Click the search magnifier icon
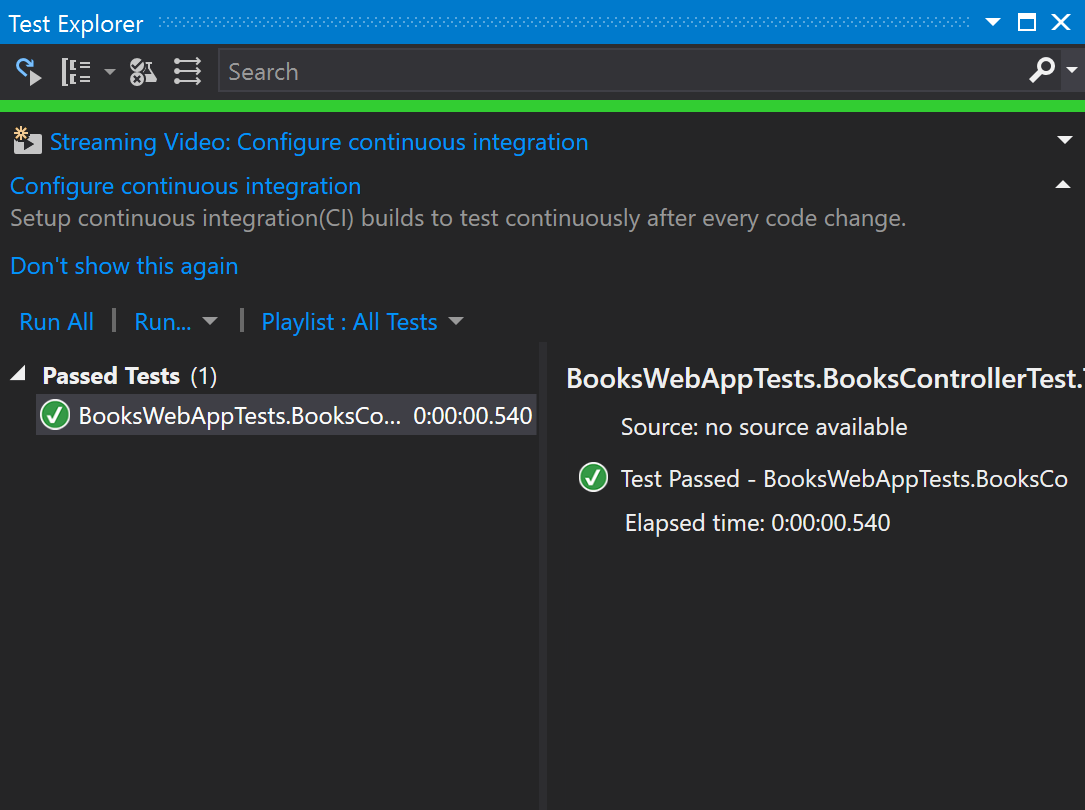Screen dimensions: 1085x810 point(1042,70)
